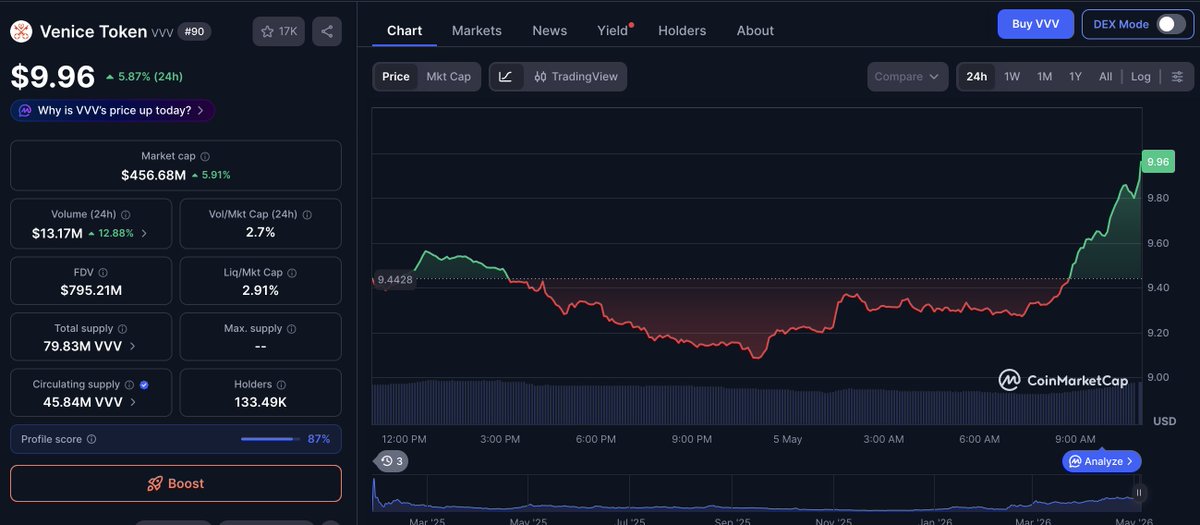Click the Venice Token logo icon
The image size is (1200, 525).
22,32
